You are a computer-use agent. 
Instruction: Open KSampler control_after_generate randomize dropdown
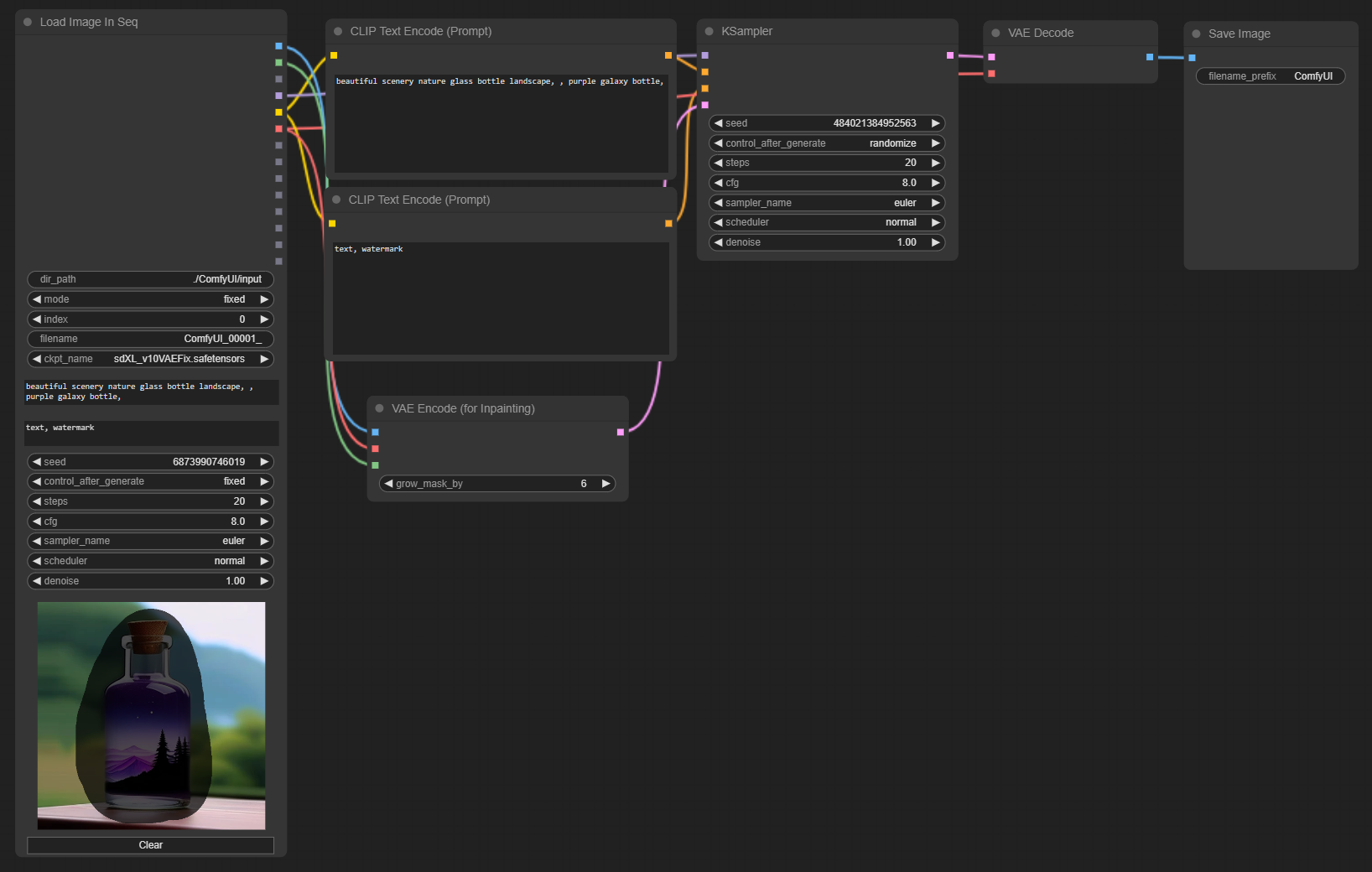(827, 143)
